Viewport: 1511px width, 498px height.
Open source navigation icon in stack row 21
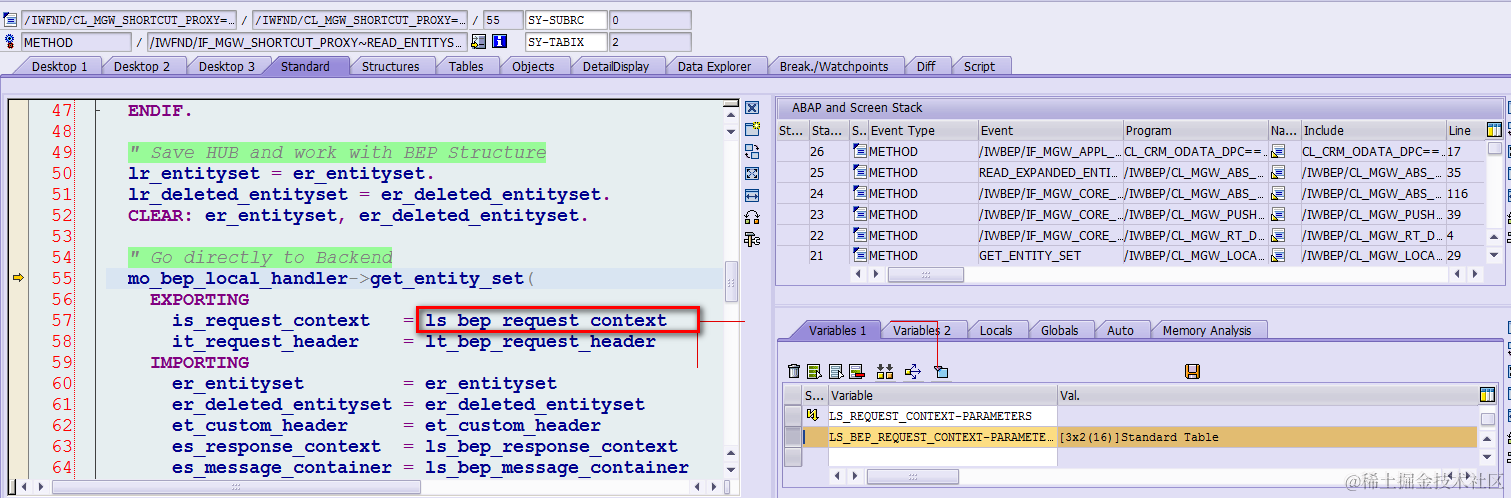(x=1278, y=256)
